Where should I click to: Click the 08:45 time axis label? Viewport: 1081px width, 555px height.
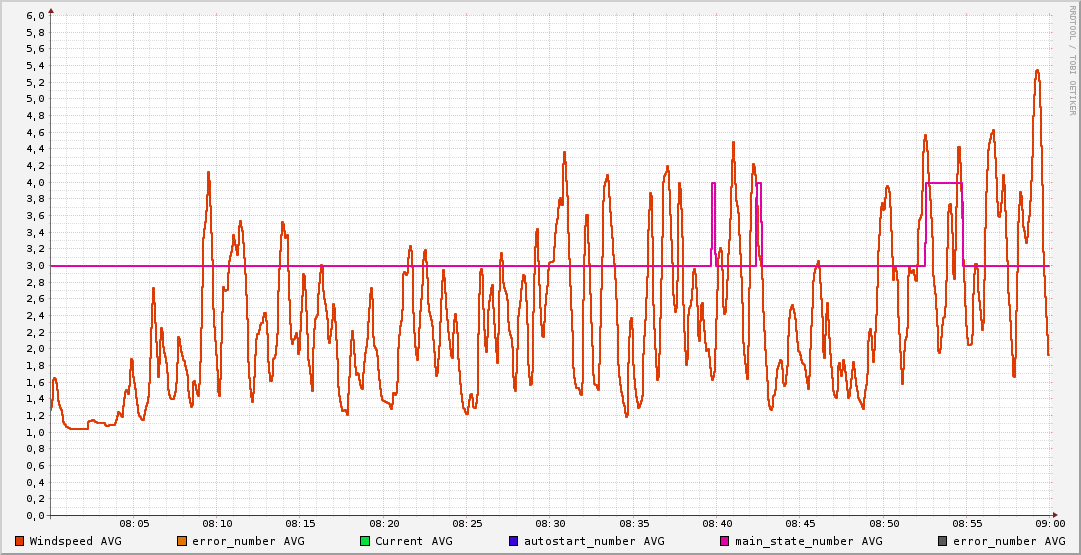[x=800, y=523]
